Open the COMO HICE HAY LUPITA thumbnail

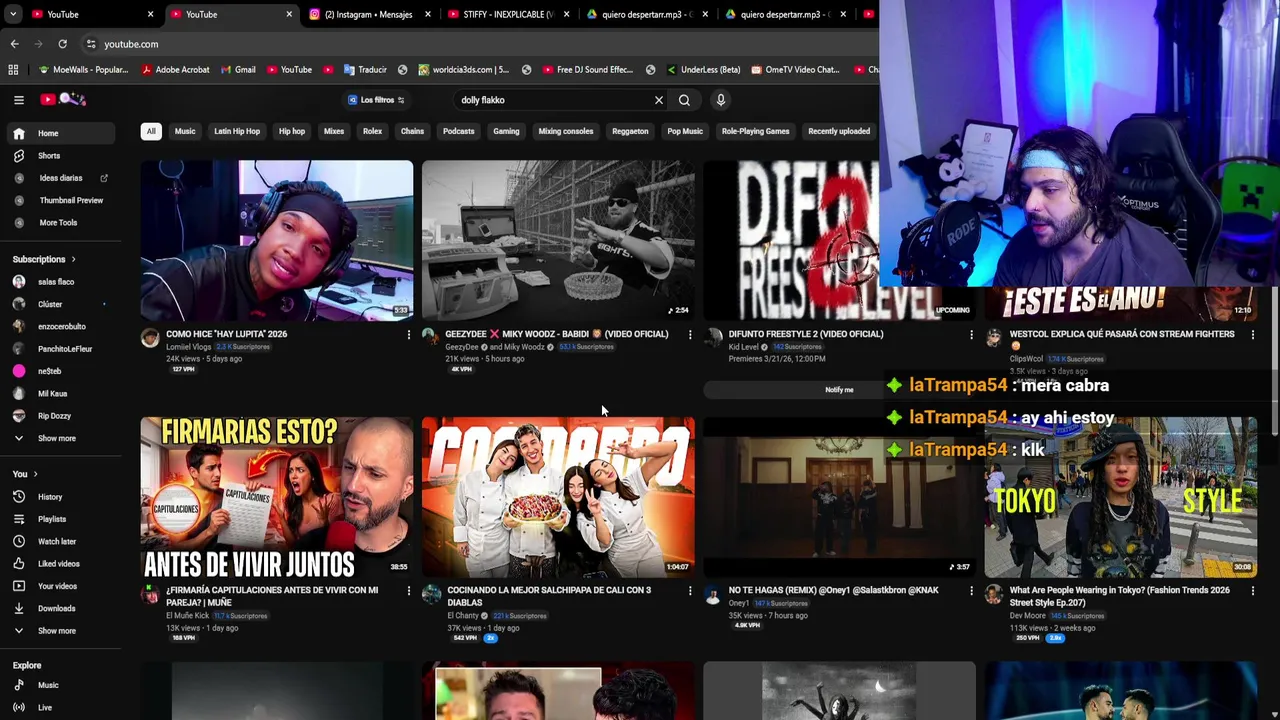point(277,240)
